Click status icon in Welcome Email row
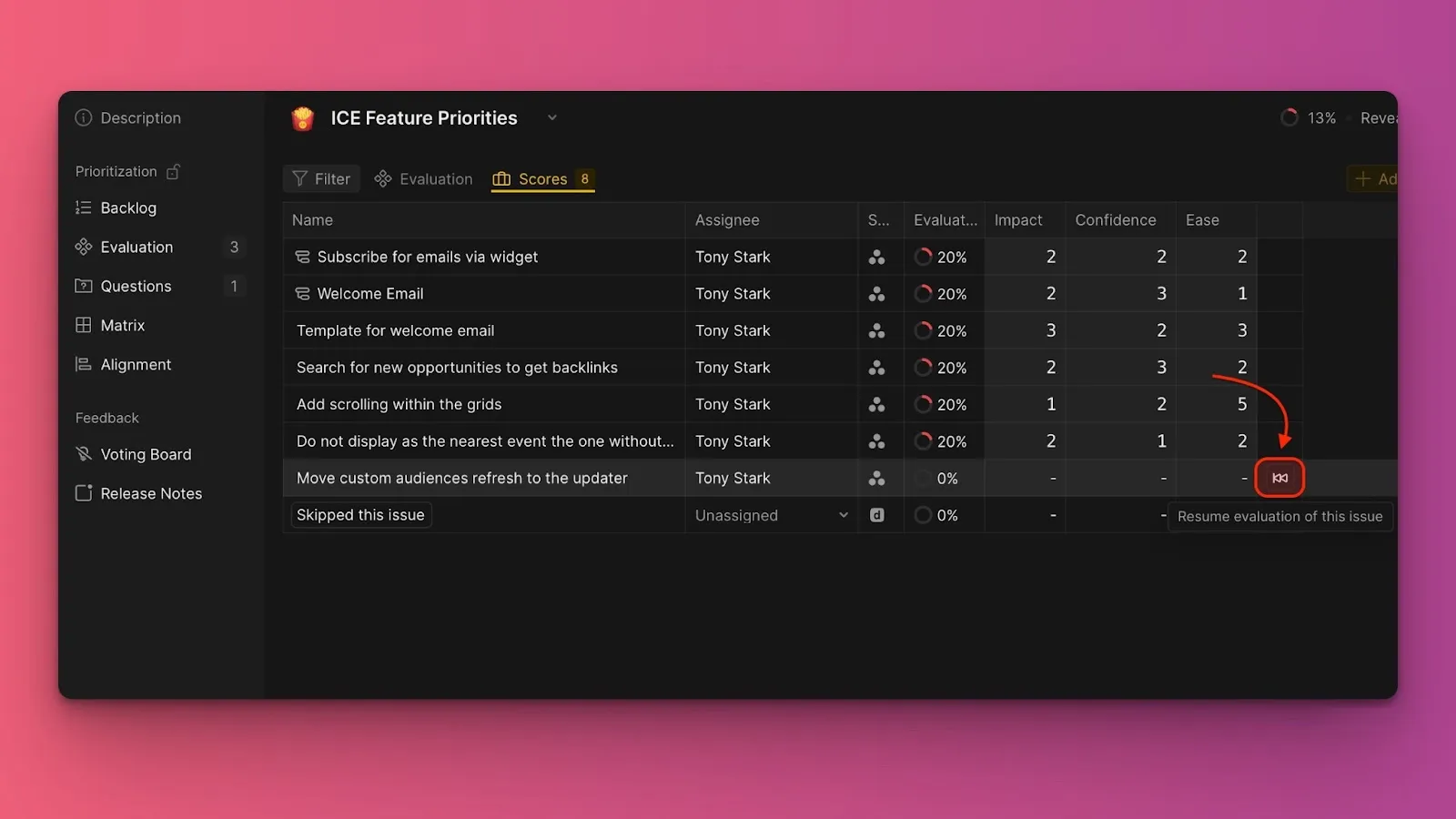This screenshot has width=1456, height=819. tap(876, 294)
